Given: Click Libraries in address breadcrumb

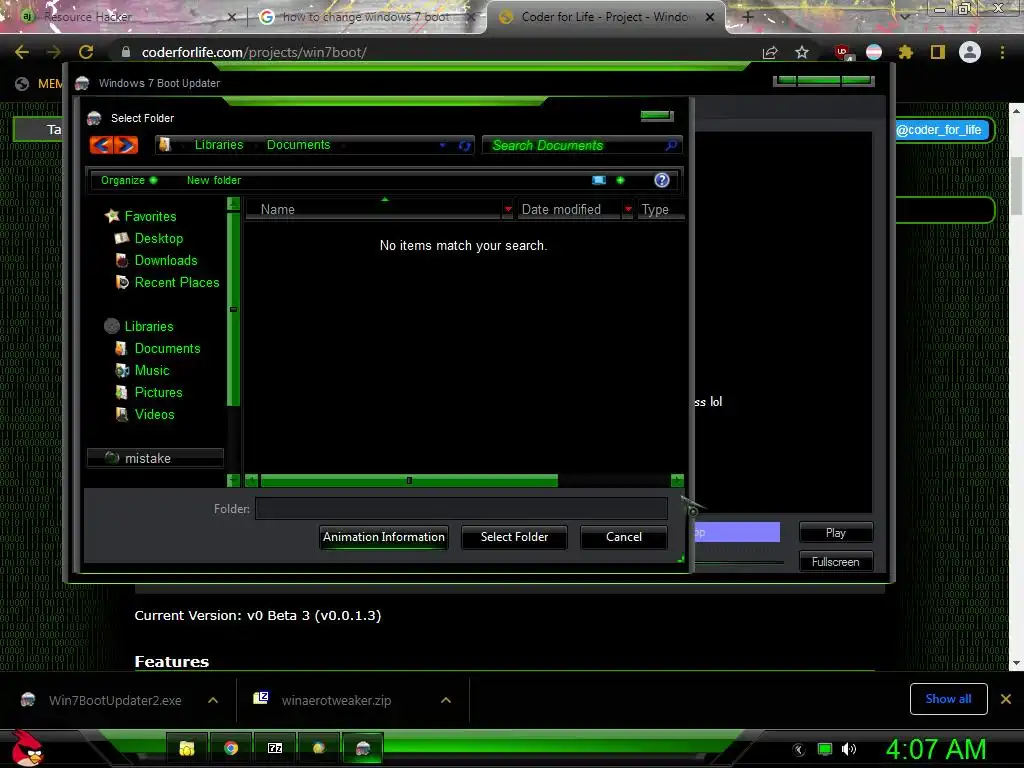Looking at the screenshot, I should tap(219, 145).
